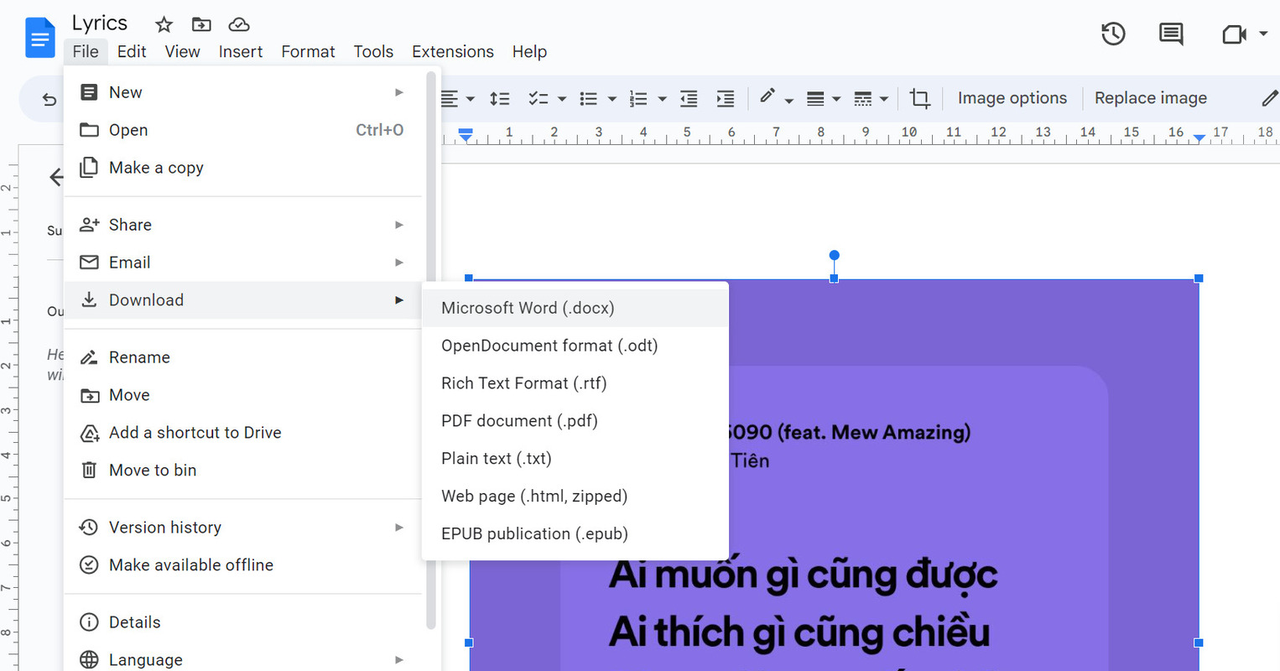Choose OpenDocument format (.odt)
1280x671 pixels.
(575, 346)
